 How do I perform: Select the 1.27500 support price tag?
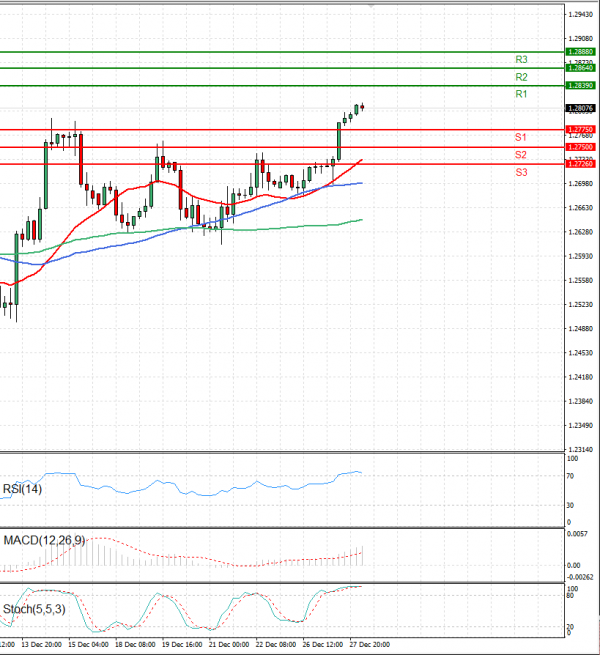click(x=580, y=147)
